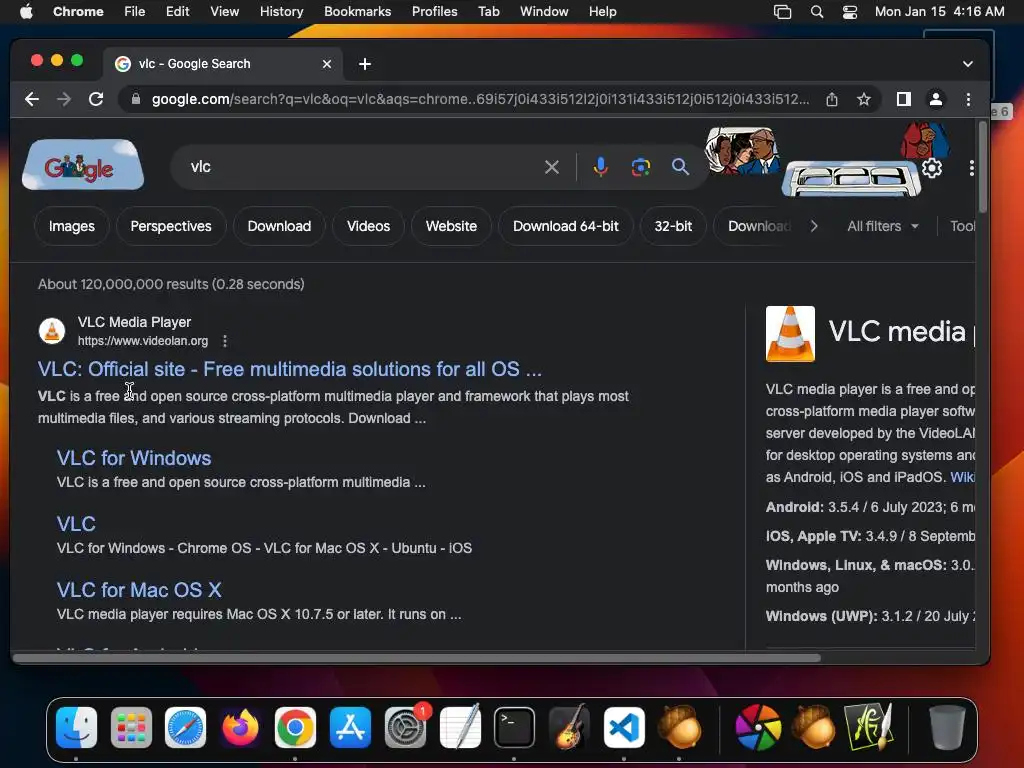The image size is (1024, 768).
Task: Close the vlc - Google Search tab
Action: (x=327, y=64)
